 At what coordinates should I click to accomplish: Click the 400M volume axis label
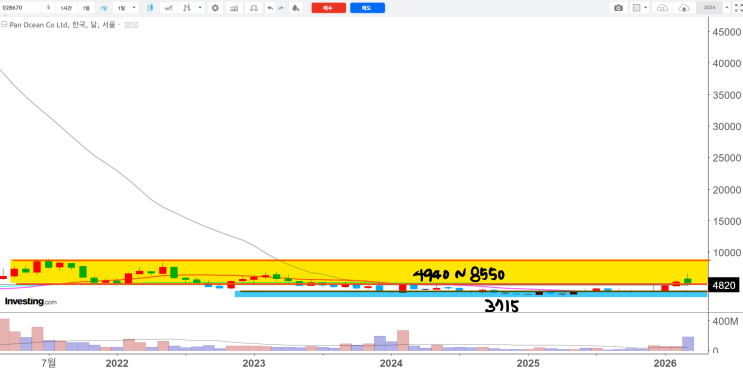(x=725, y=321)
